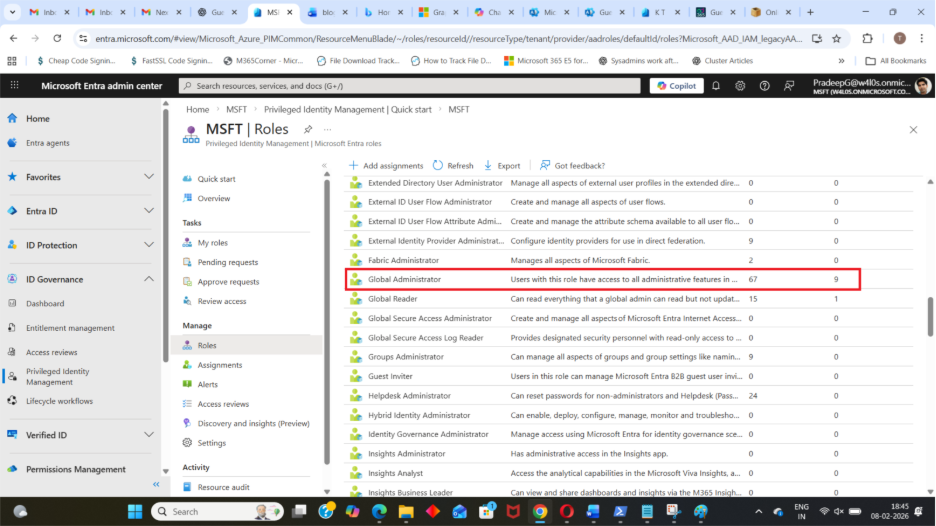Viewport: 936px width, 526px height.
Task: Expand the ID Protection section
Action: tap(148, 245)
